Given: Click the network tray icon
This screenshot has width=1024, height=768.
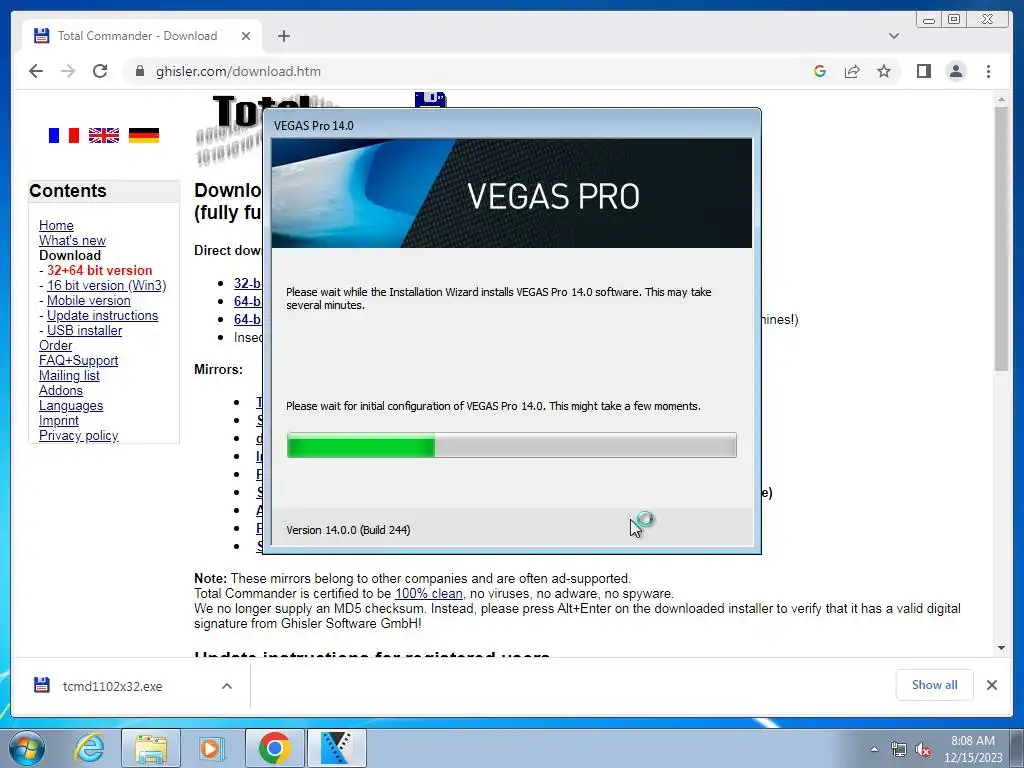Looking at the screenshot, I should tap(899, 750).
